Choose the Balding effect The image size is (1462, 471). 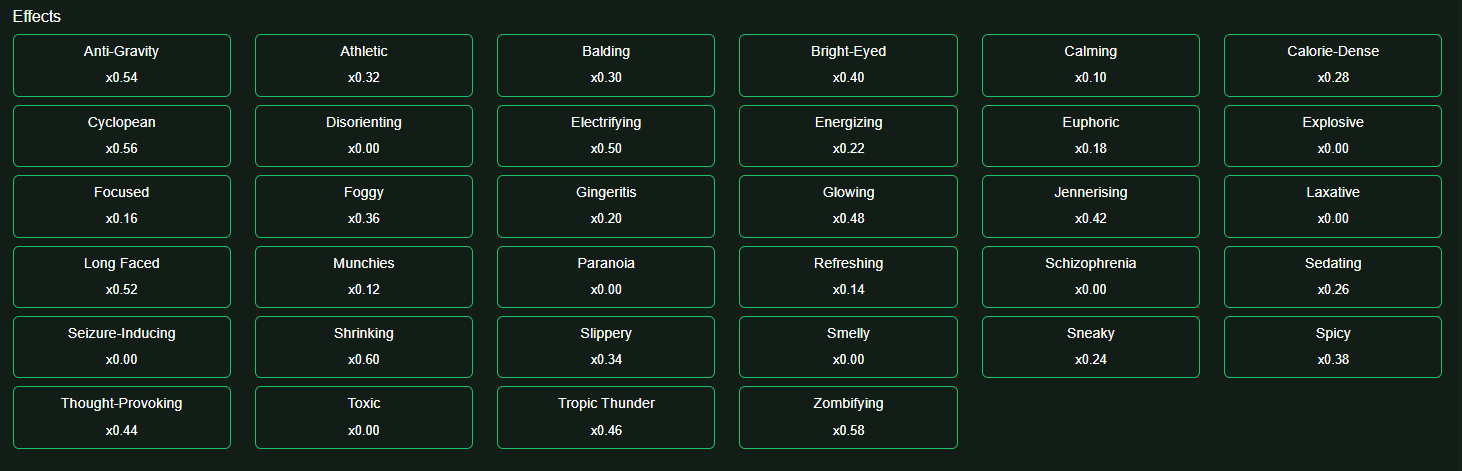pos(605,65)
